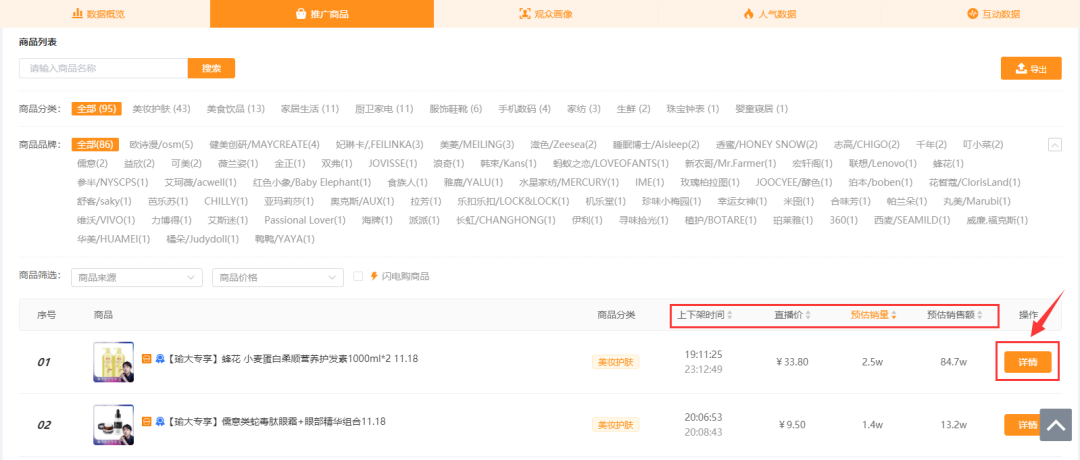The image size is (1080, 460).
Task: Filter by brand 欧诗漫/osm(5)
Action: click(x=161, y=145)
